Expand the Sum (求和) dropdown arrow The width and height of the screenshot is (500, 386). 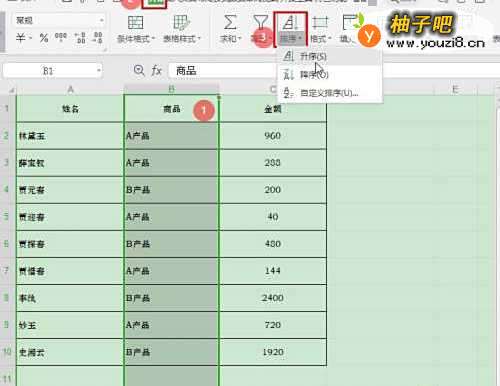coord(239,39)
